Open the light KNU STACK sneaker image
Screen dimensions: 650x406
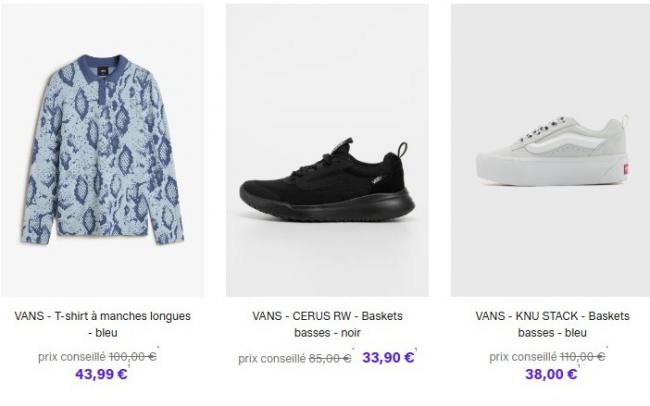tap(551, 150)
